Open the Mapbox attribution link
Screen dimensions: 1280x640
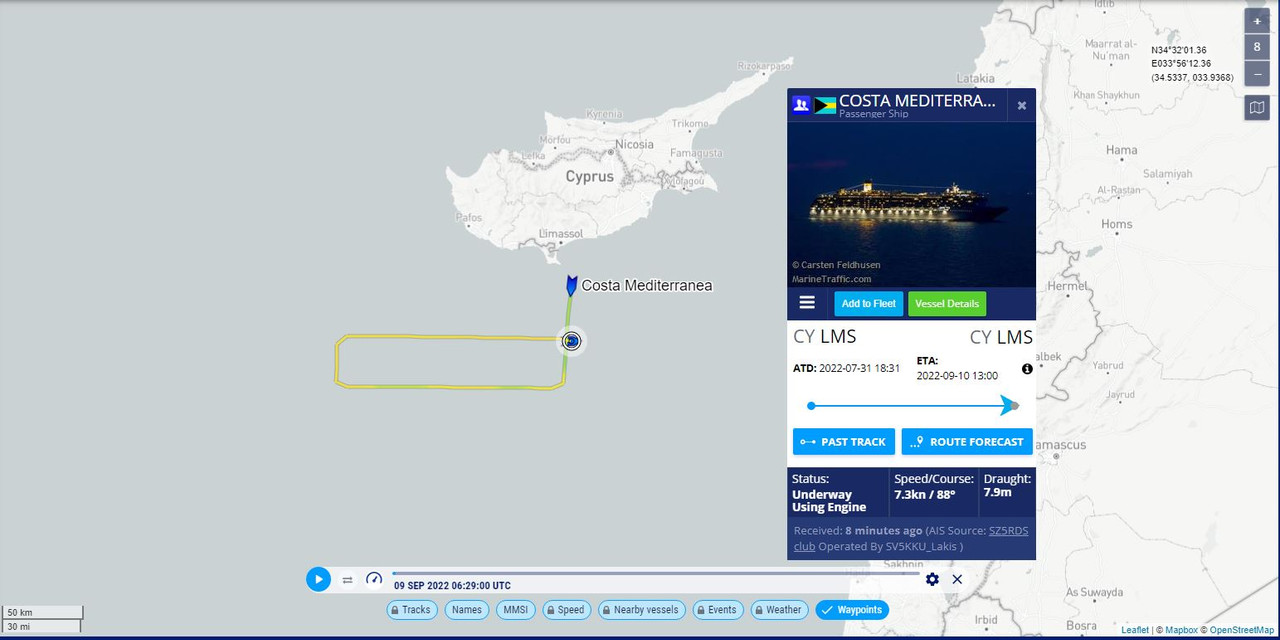[1180, 630]
